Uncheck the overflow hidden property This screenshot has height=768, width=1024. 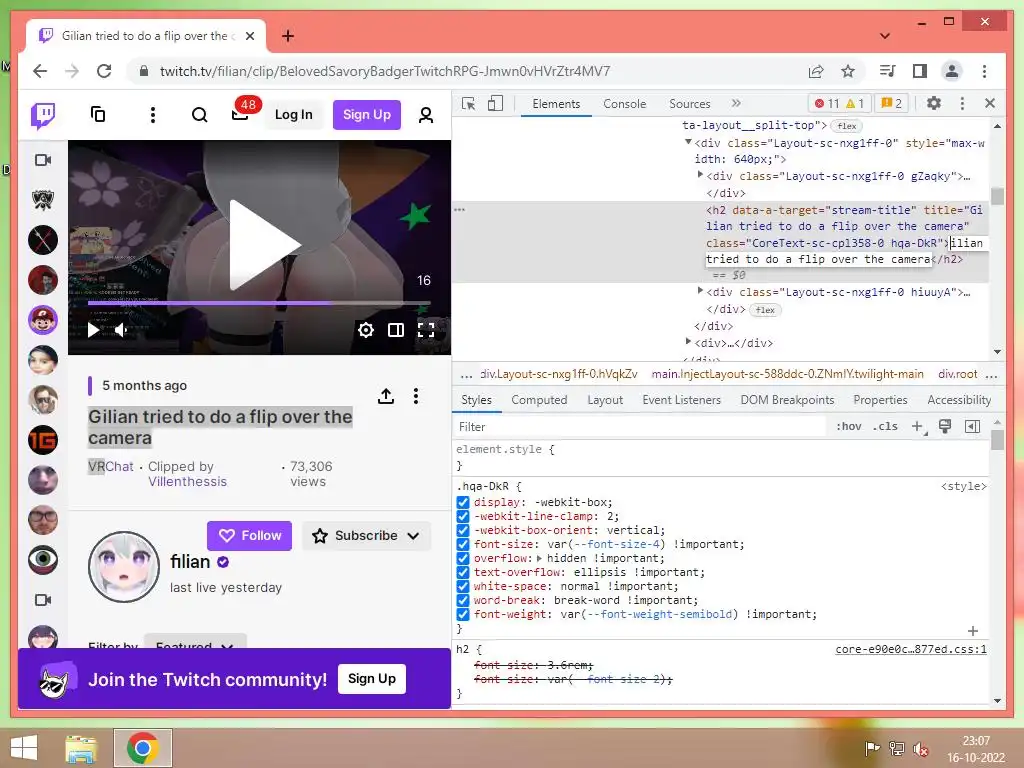tap(463, 558)
